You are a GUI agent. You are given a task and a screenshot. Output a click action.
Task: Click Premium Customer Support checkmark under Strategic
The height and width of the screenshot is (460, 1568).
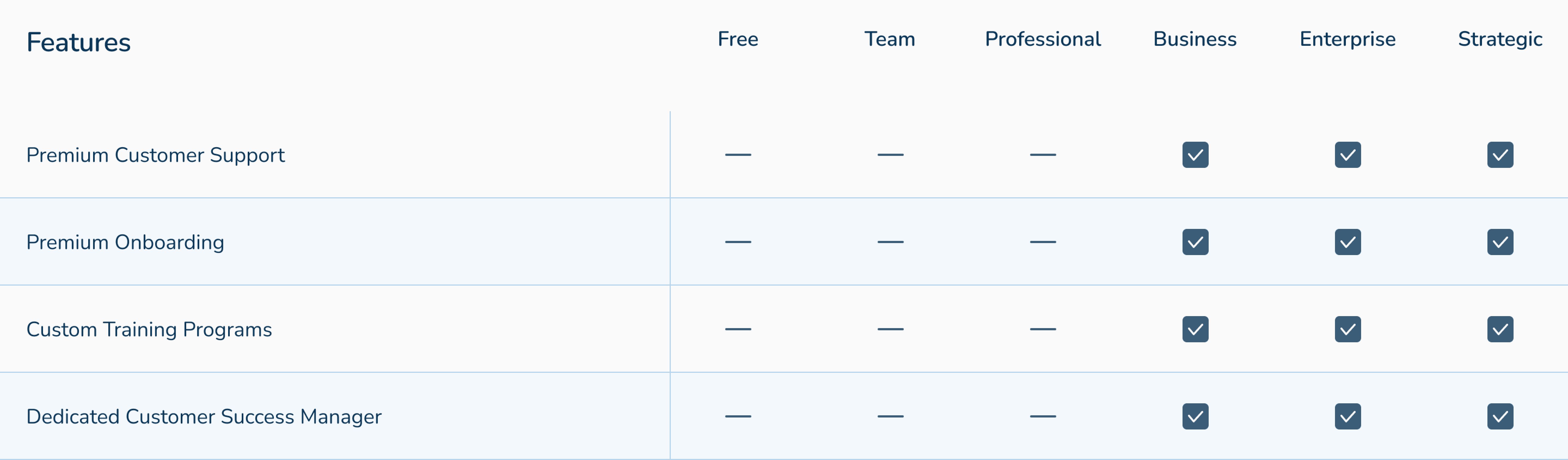[1500, 155]
